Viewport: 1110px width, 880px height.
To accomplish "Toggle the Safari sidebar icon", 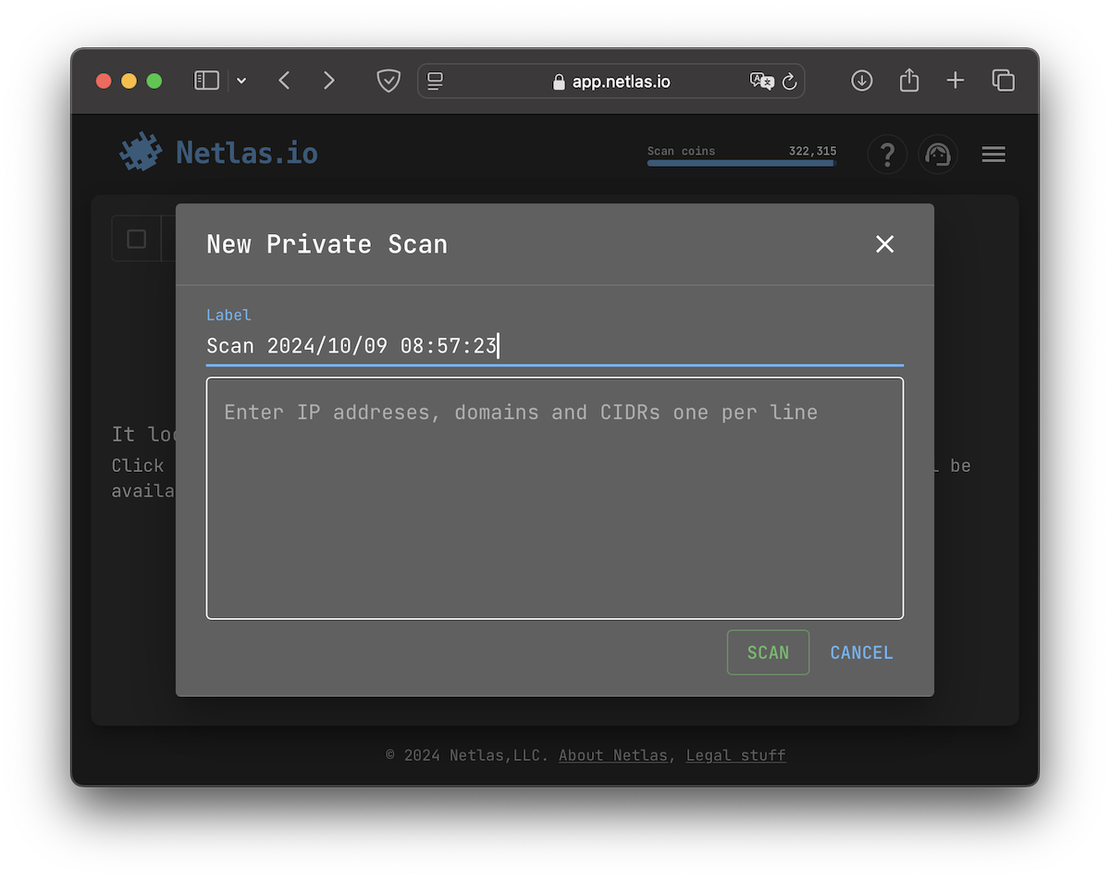I will click(206, 81).
